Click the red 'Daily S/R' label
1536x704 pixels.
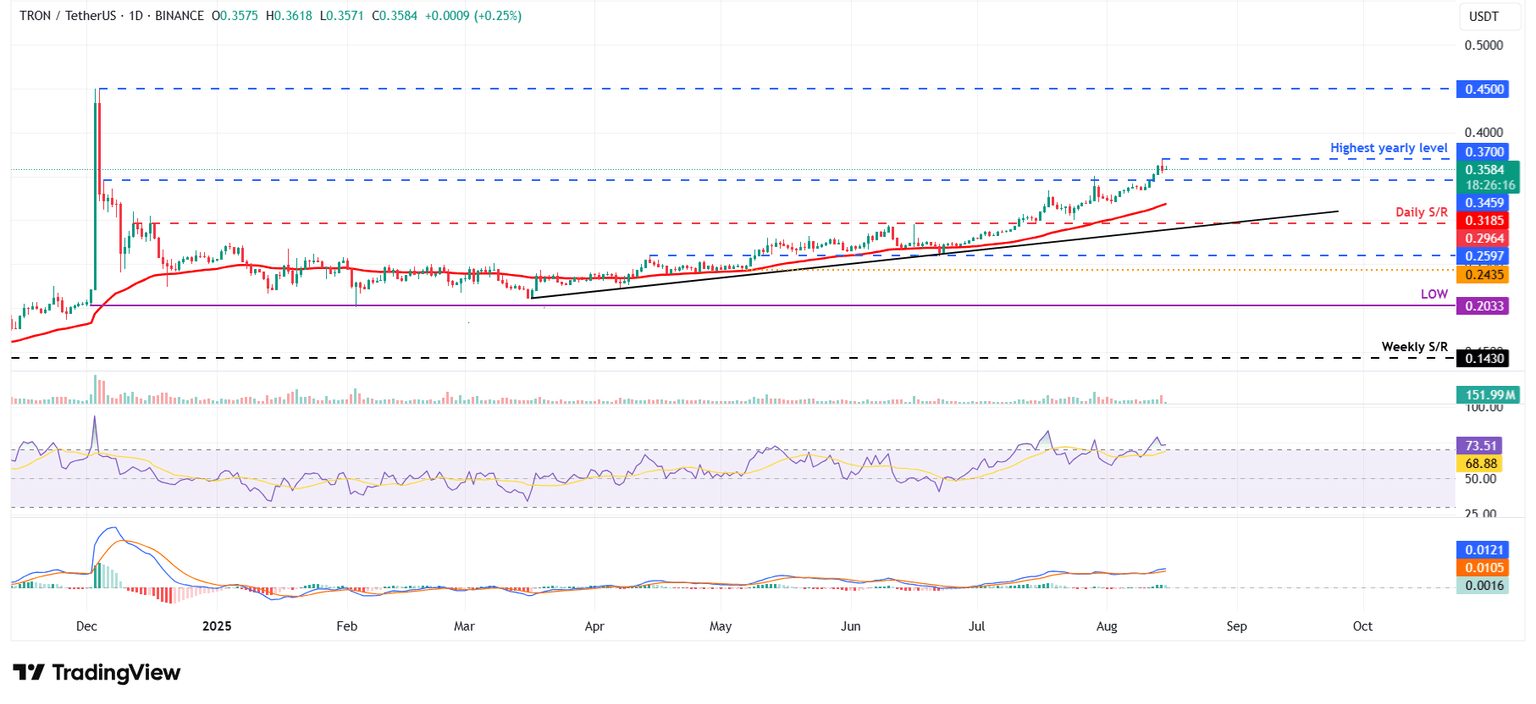coord(1422,212)
